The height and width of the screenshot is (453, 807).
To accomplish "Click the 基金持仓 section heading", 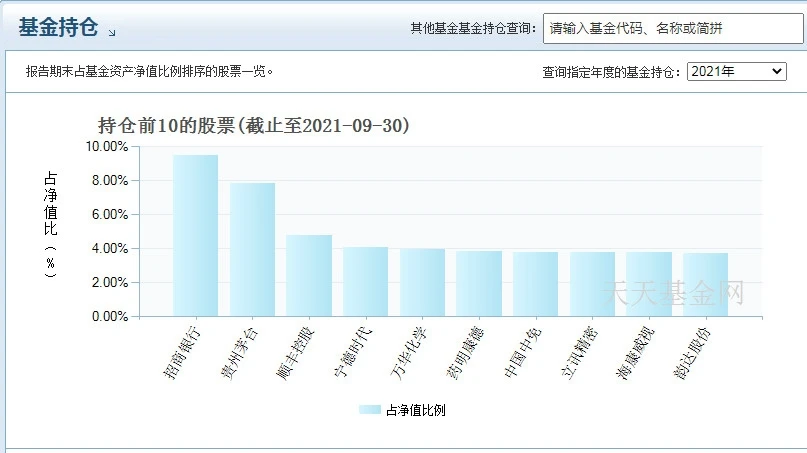I will click(58, 27).
